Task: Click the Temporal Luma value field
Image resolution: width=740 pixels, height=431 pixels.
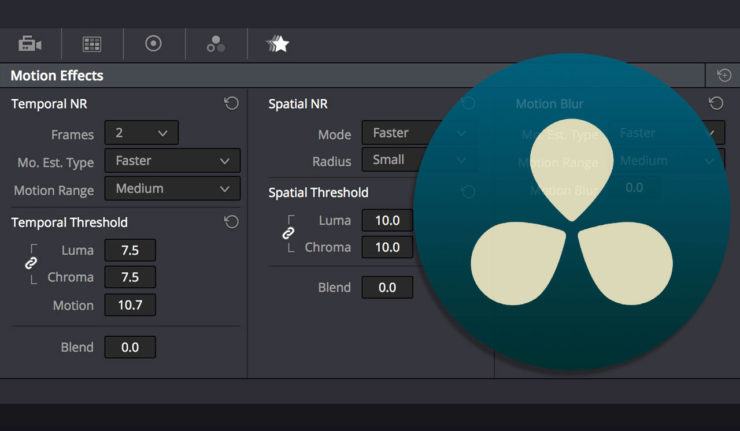Action: point(130,250)
